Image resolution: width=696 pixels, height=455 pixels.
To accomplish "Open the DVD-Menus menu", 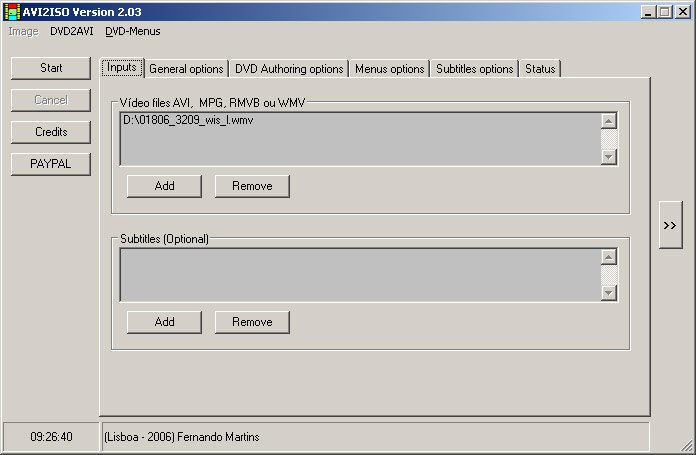I will click(132, 31).
